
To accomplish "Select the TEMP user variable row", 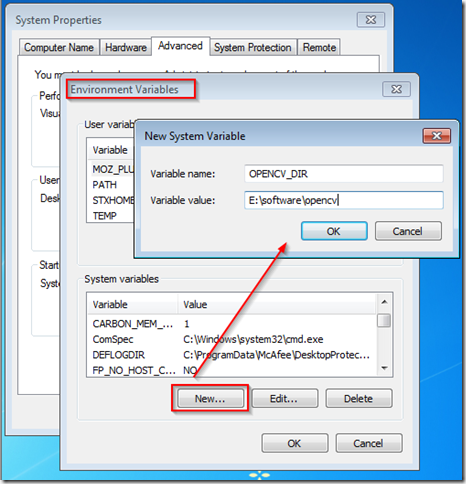I will pos(111,216).
